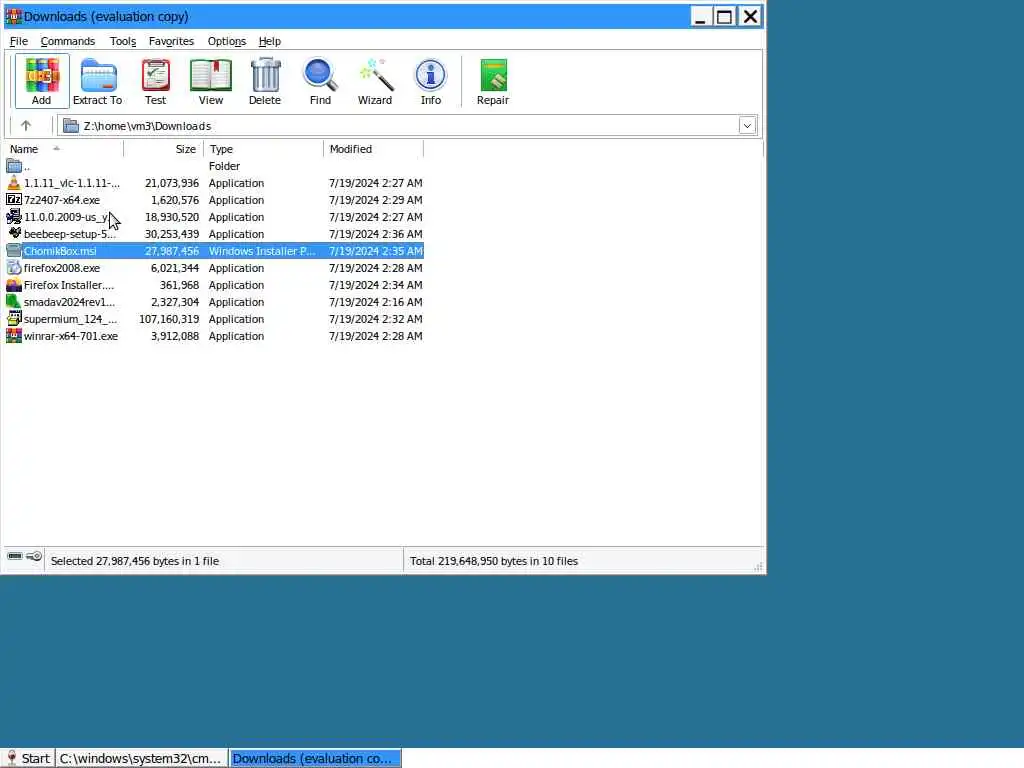This screenshot has height=768, width=1024.
Task: Select the file name firefox2008.exe
Action: point(62,268)
